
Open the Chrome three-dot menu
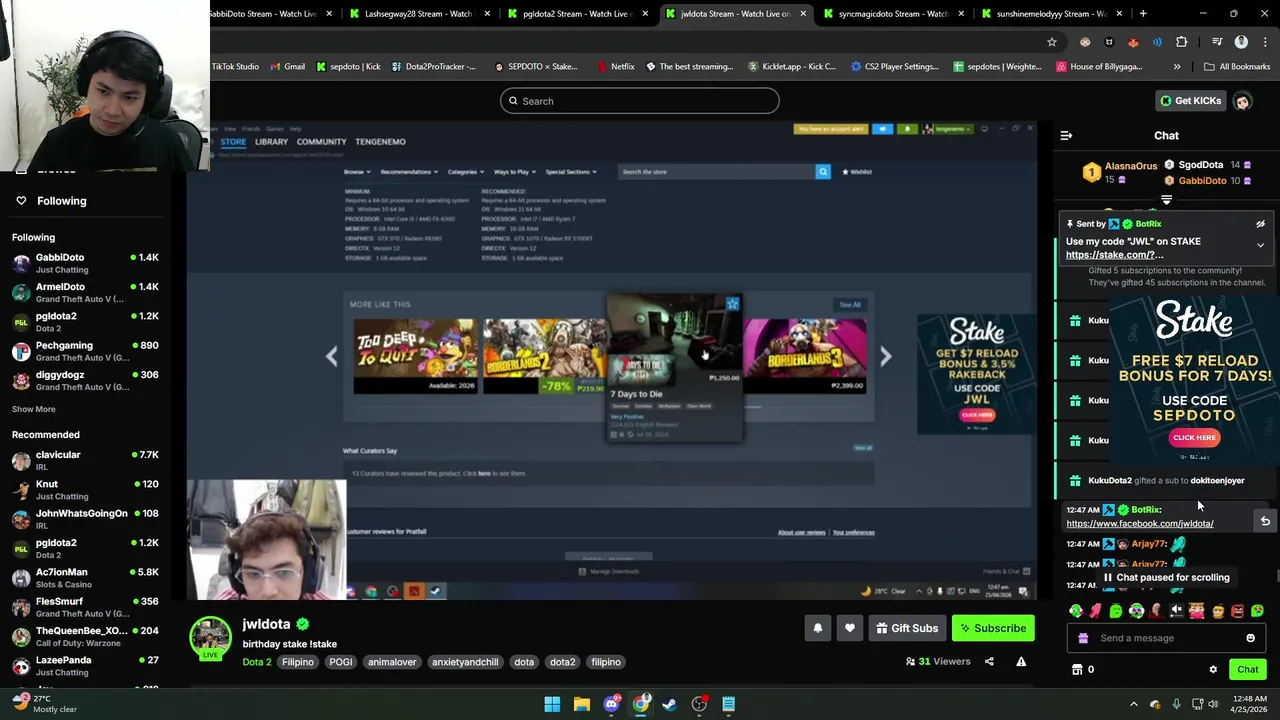1263,42
